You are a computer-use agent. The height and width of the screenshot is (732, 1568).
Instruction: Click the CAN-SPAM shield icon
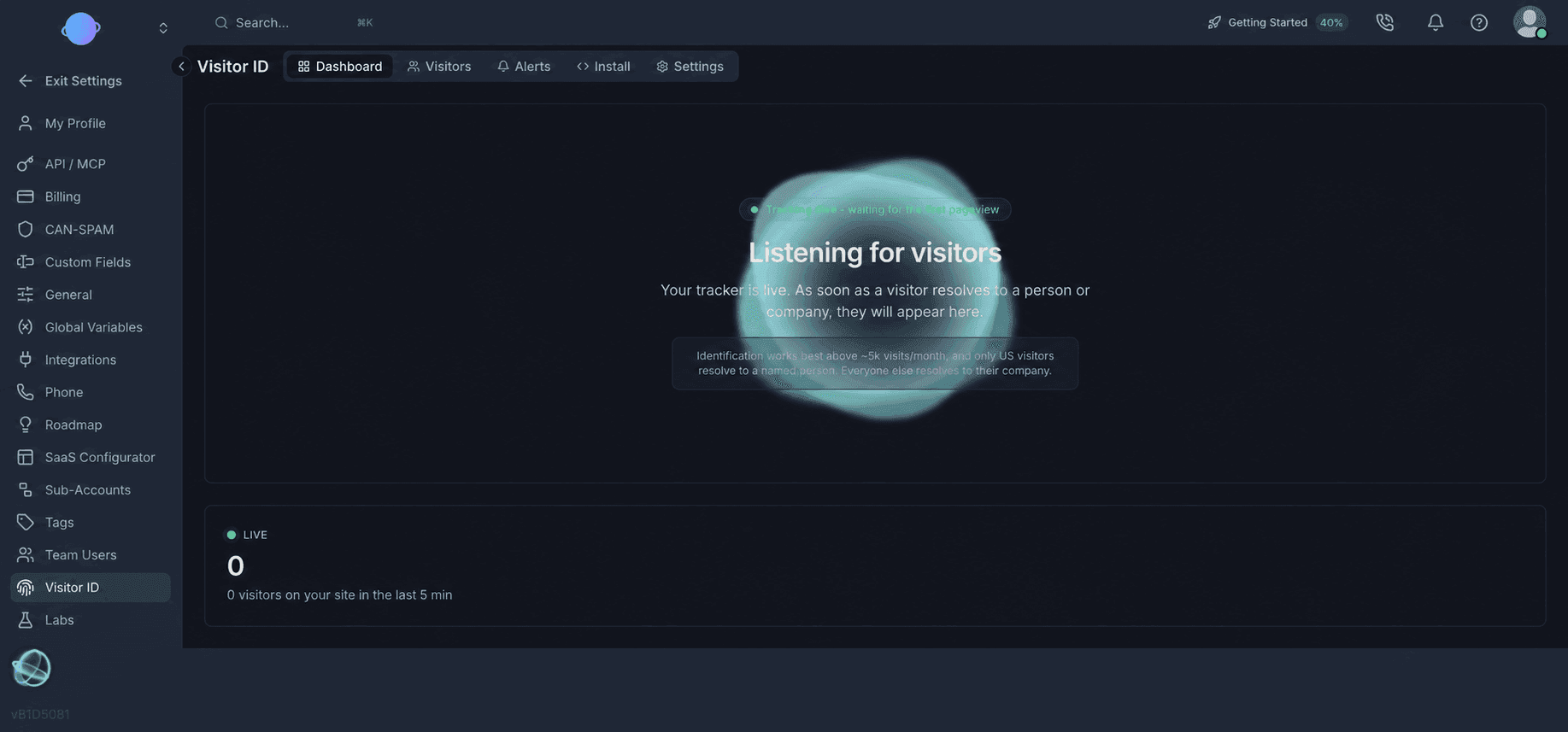click(26, 230)
